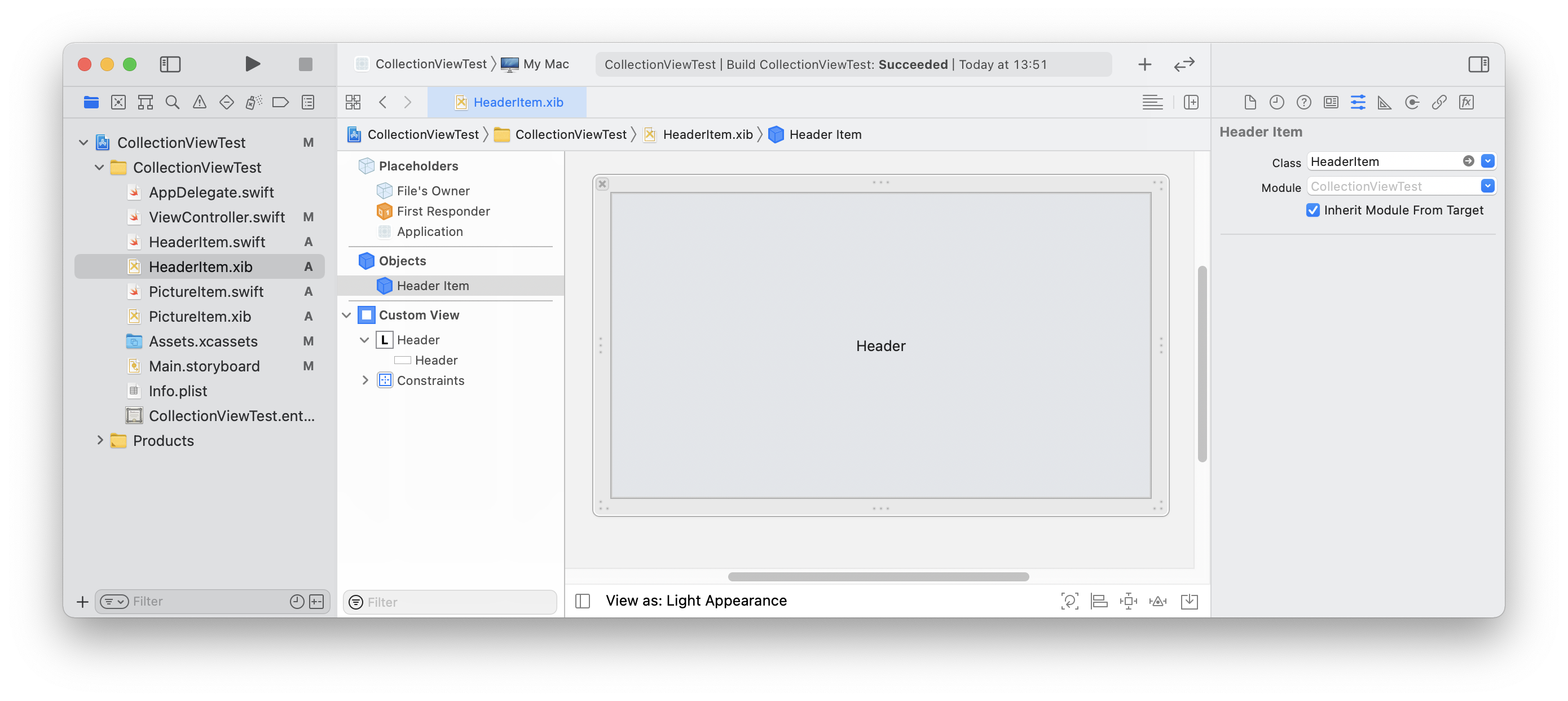The width and height of the screenshot is (1568, 701).
Task: Click View as: Light Appearance
Action: [696, 601]
